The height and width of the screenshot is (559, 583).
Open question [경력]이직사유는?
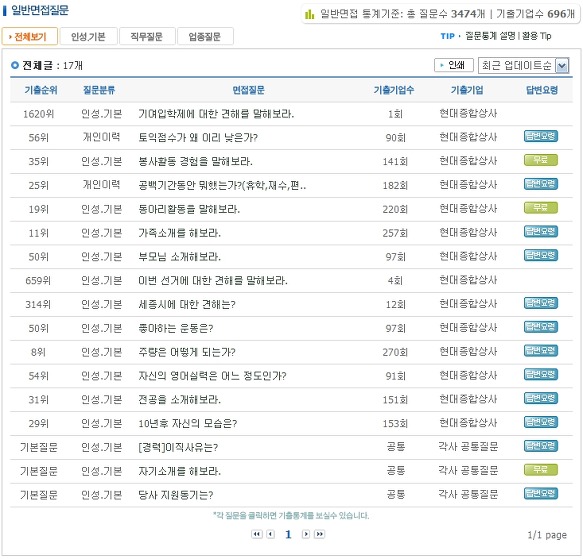178,447
